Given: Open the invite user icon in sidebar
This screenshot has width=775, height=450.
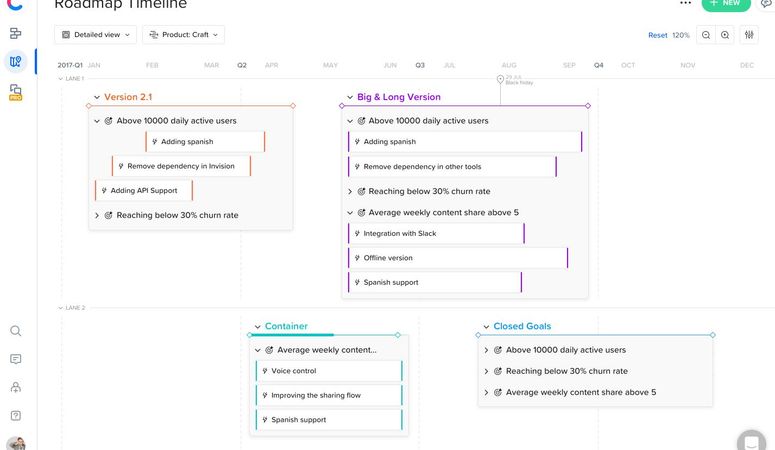Looking at the screenshot, I should 16,387.
